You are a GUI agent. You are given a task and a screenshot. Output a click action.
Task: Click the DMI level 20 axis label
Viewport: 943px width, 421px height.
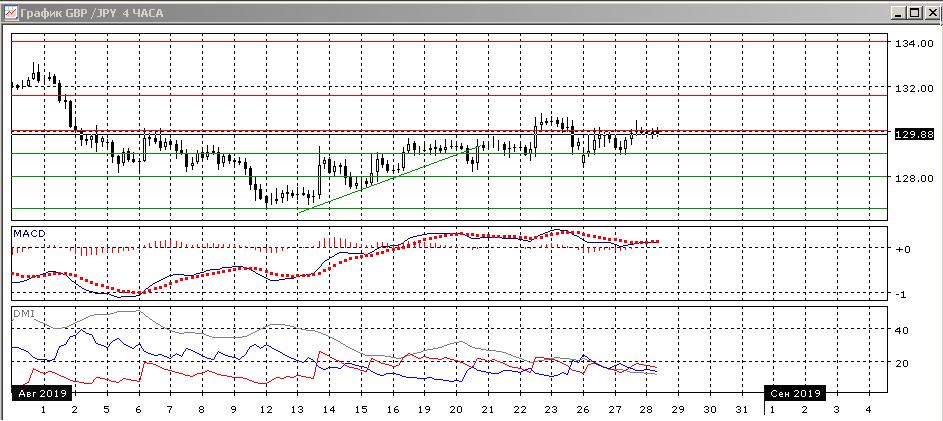point(903,363)
